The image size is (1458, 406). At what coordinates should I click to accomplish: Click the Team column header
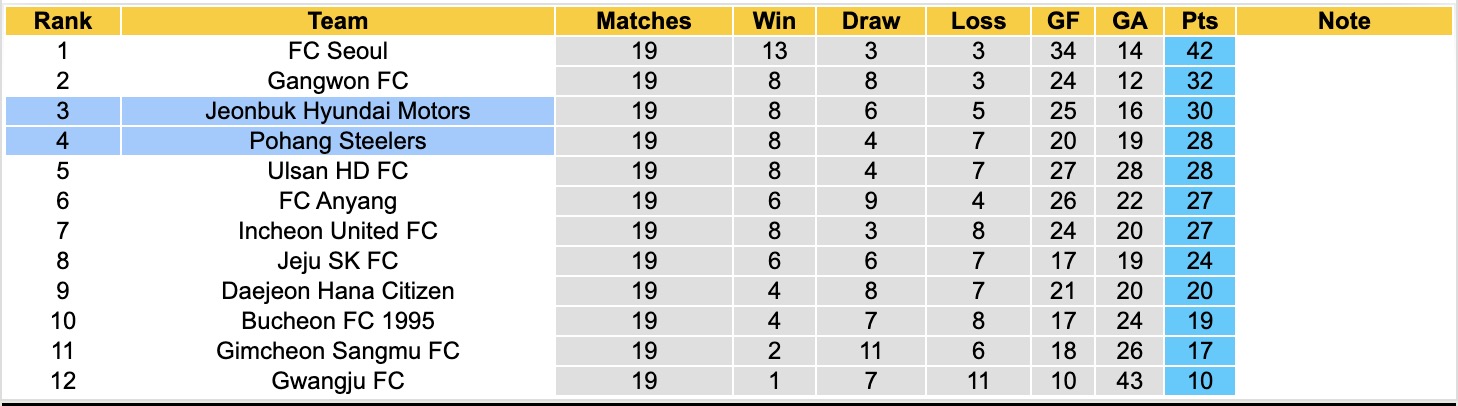pyautogui.click(x=338, y=21)
